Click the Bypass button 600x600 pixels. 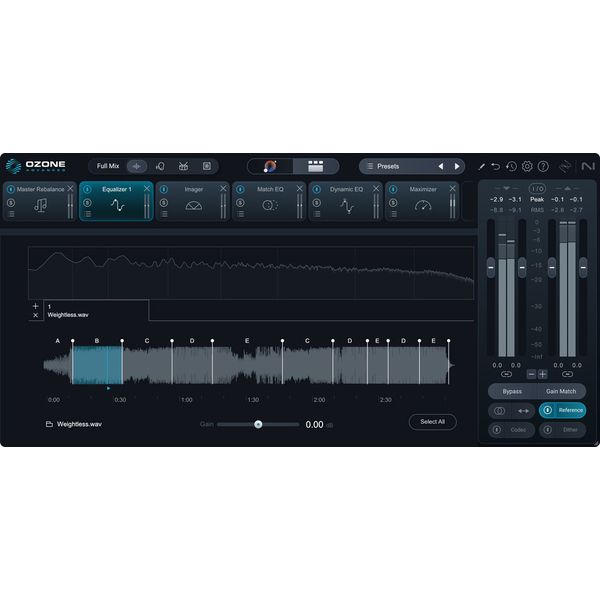(512, 391)
